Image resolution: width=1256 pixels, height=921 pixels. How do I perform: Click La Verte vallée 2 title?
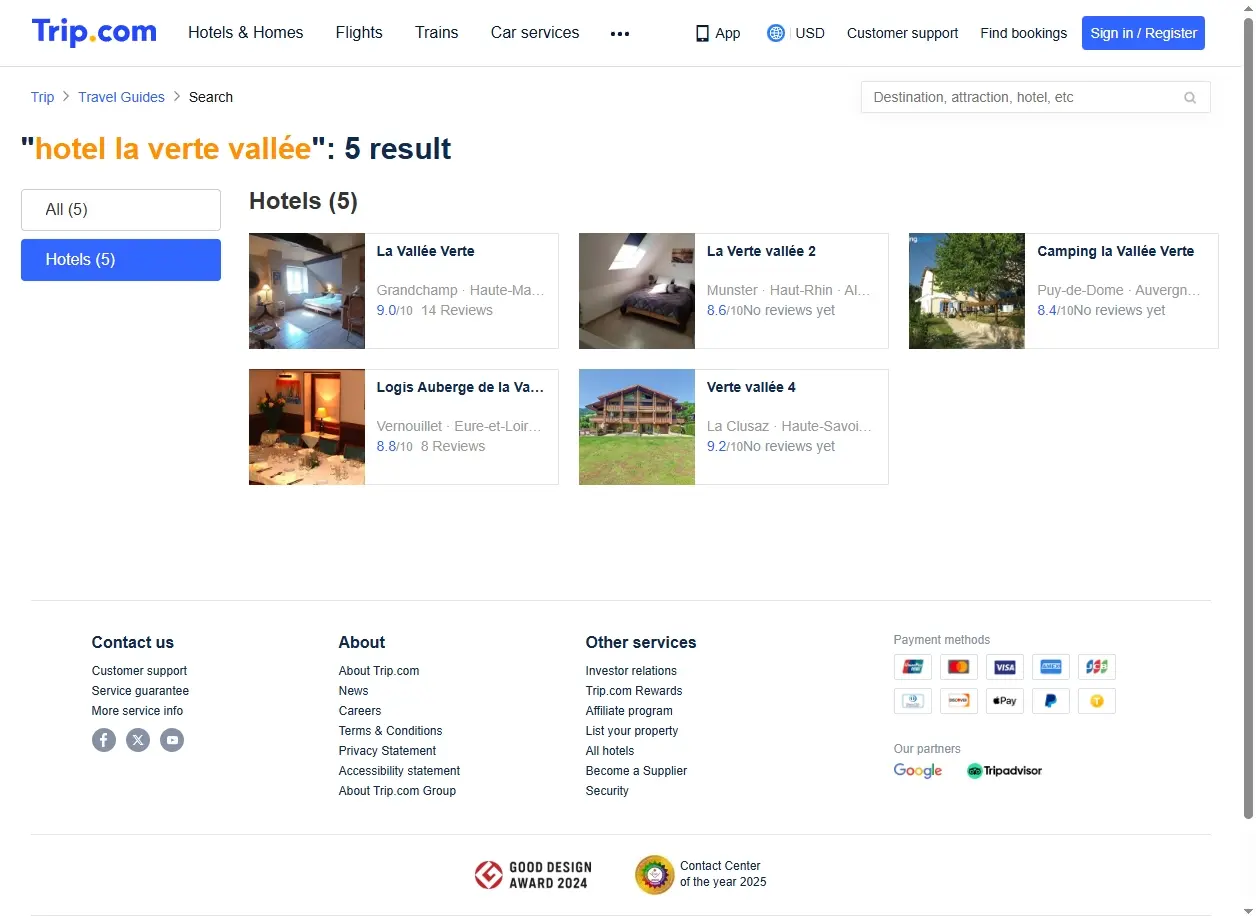tap(761, 251)
